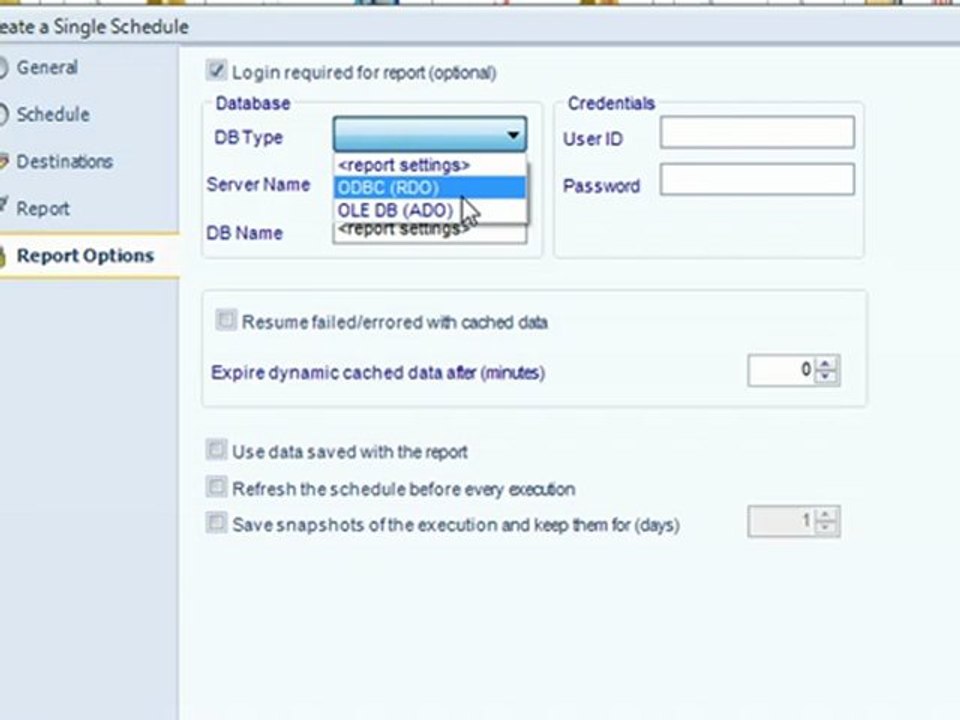960x720 pixels.
Task: Click the snapshot days value box
Action: [x=782, y=522]
